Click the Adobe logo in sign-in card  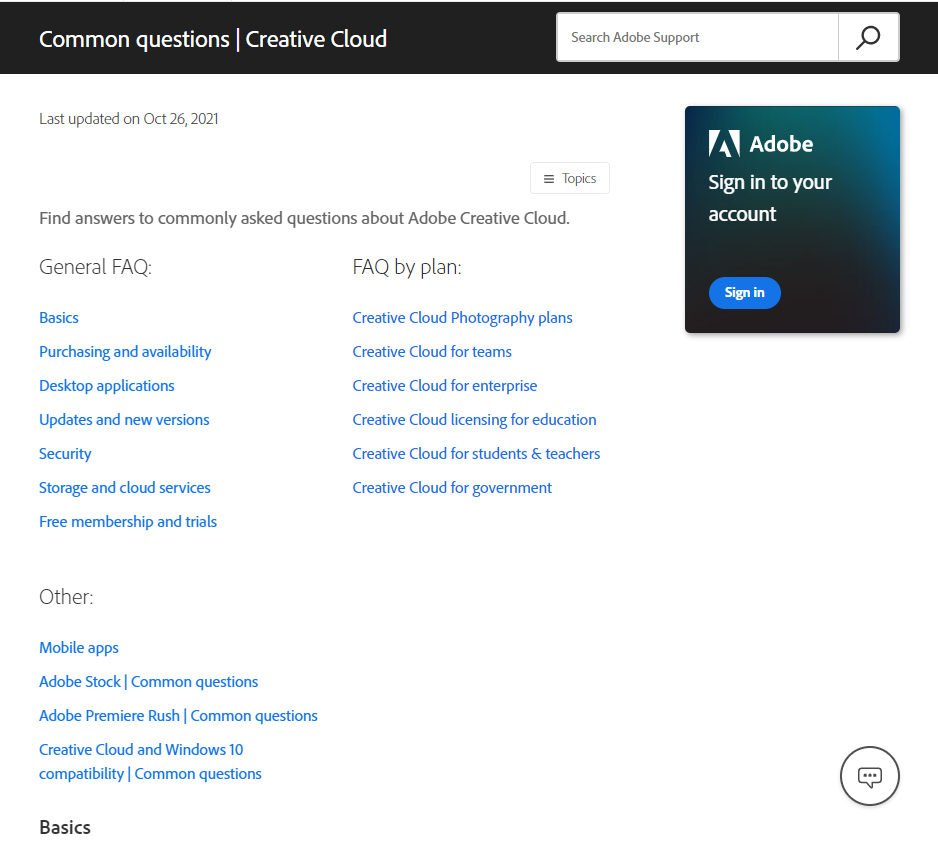(x=725, y=144)
